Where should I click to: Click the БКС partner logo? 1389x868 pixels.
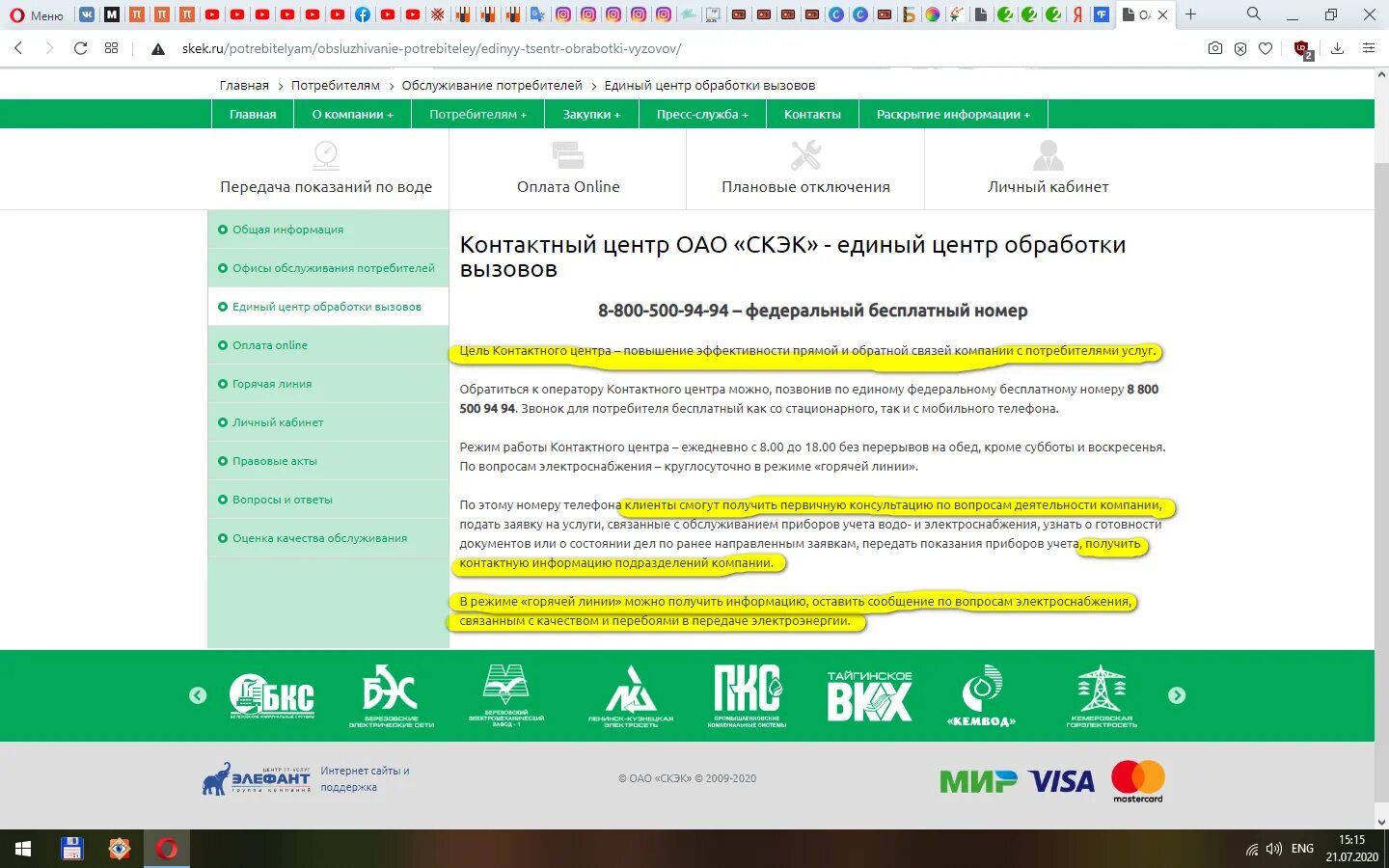(272, 695)
